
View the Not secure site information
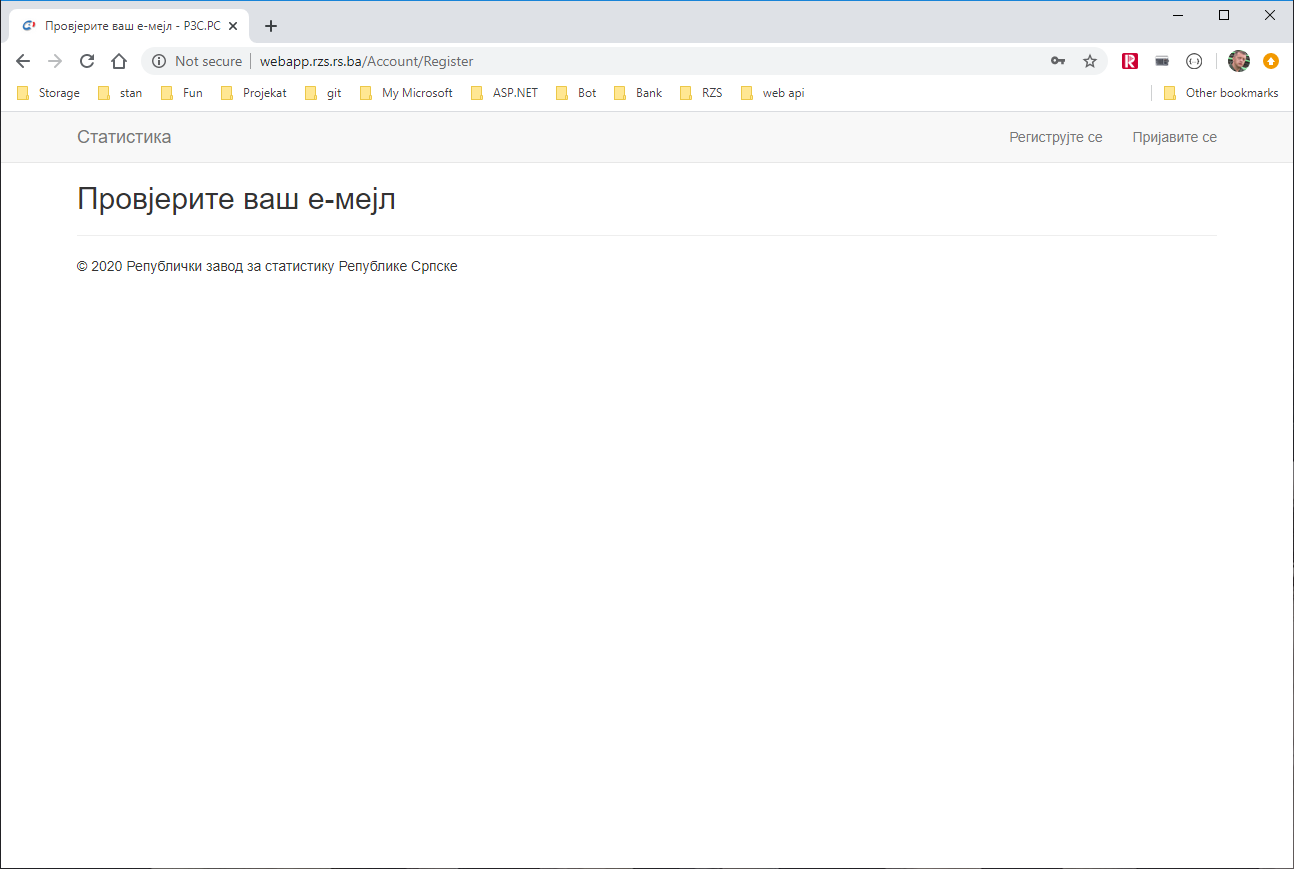[x=197, y=61]
